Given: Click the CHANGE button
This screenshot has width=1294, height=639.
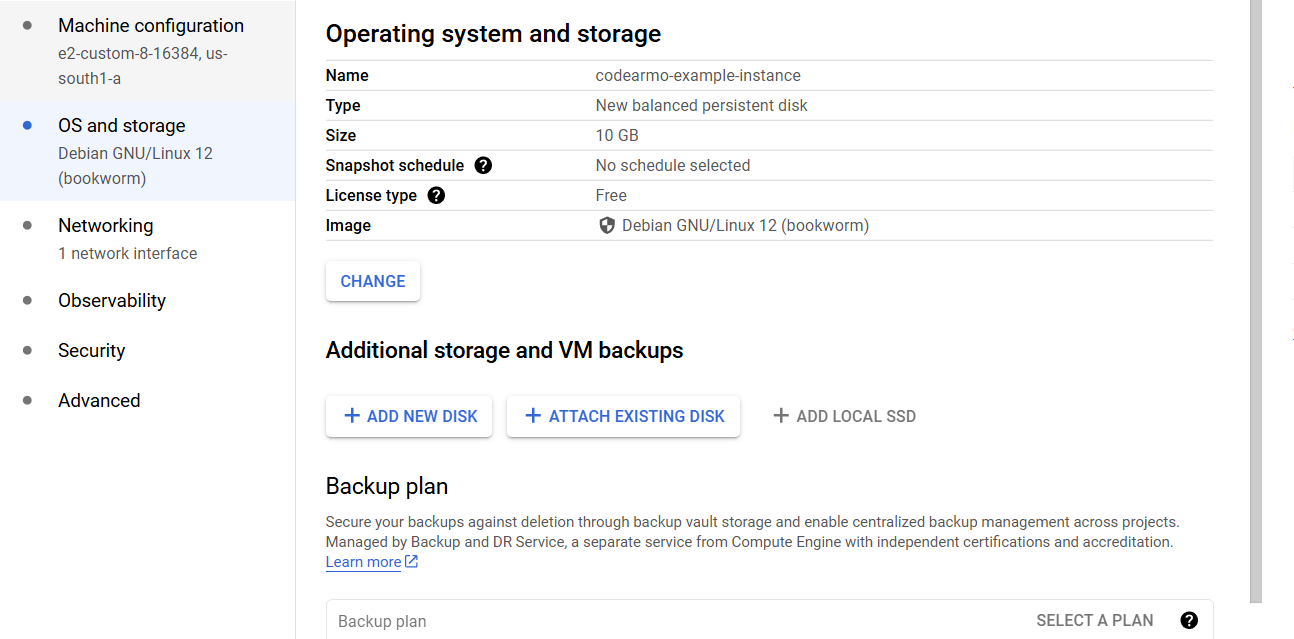Looking at the screenshot, I should pos(373,281).
